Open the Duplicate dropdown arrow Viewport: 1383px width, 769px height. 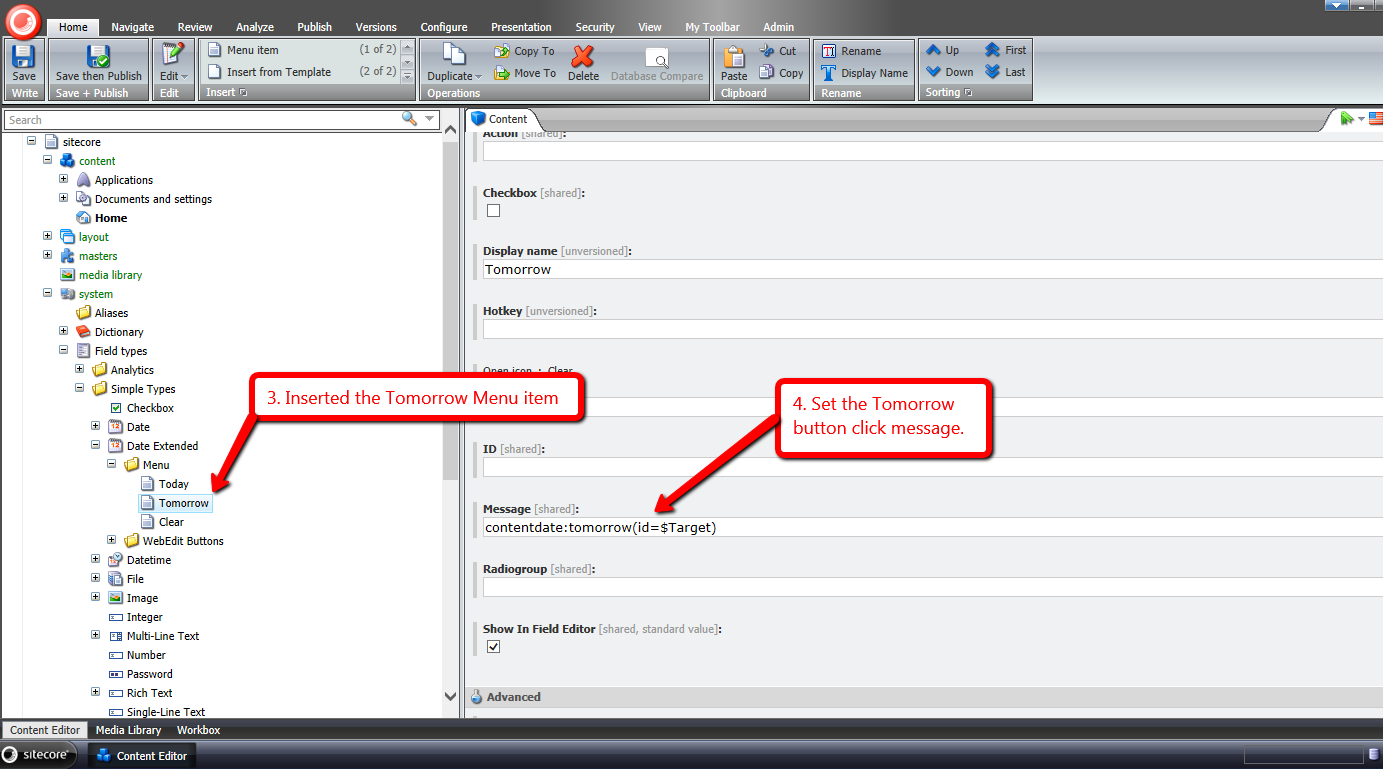click(478, 77)
